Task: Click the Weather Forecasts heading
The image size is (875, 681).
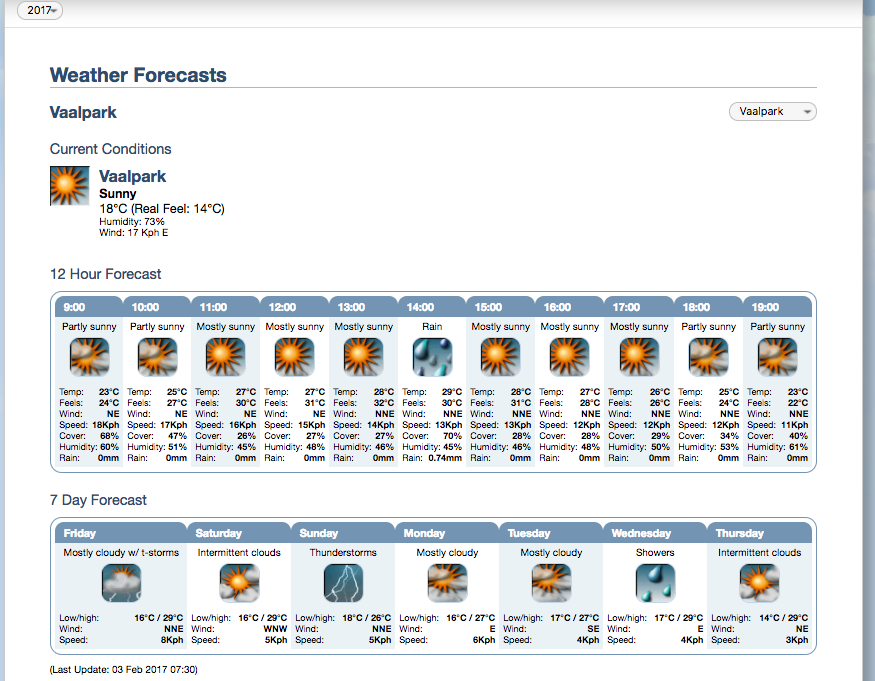Action: click(x=138, y=75)
